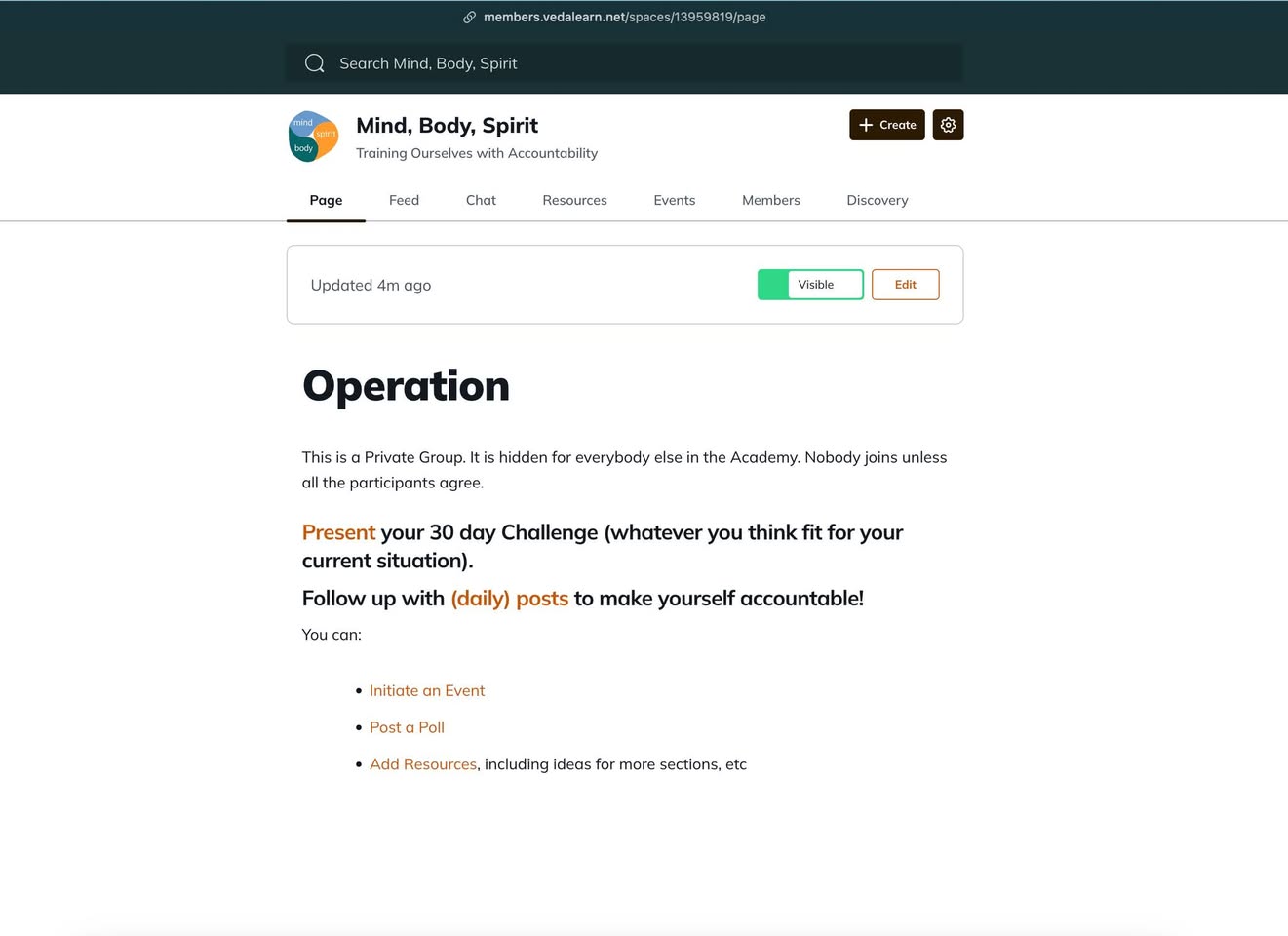Select the Page tab

click(x=326, y=200)
